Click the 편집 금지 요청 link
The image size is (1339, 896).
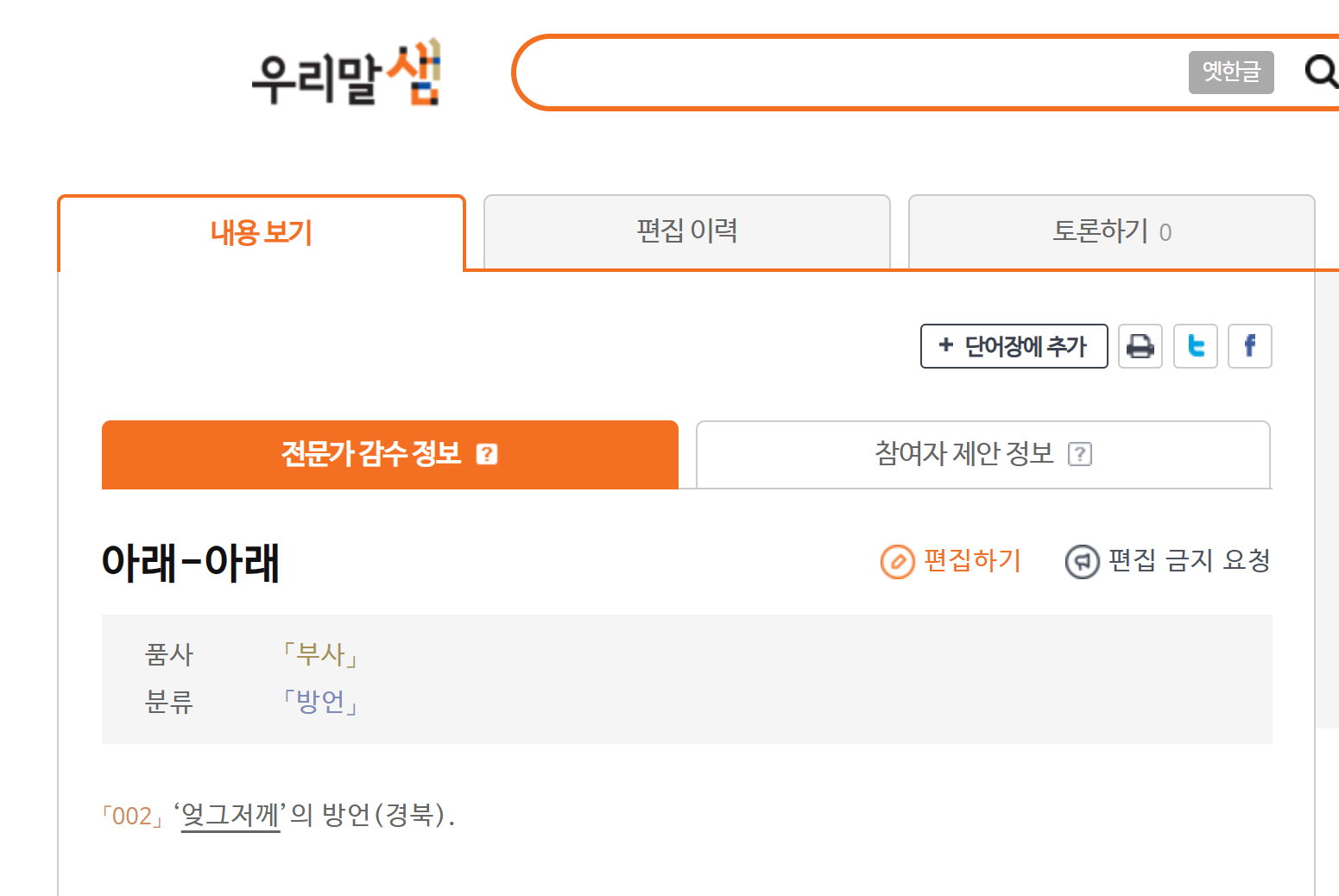1189,561
